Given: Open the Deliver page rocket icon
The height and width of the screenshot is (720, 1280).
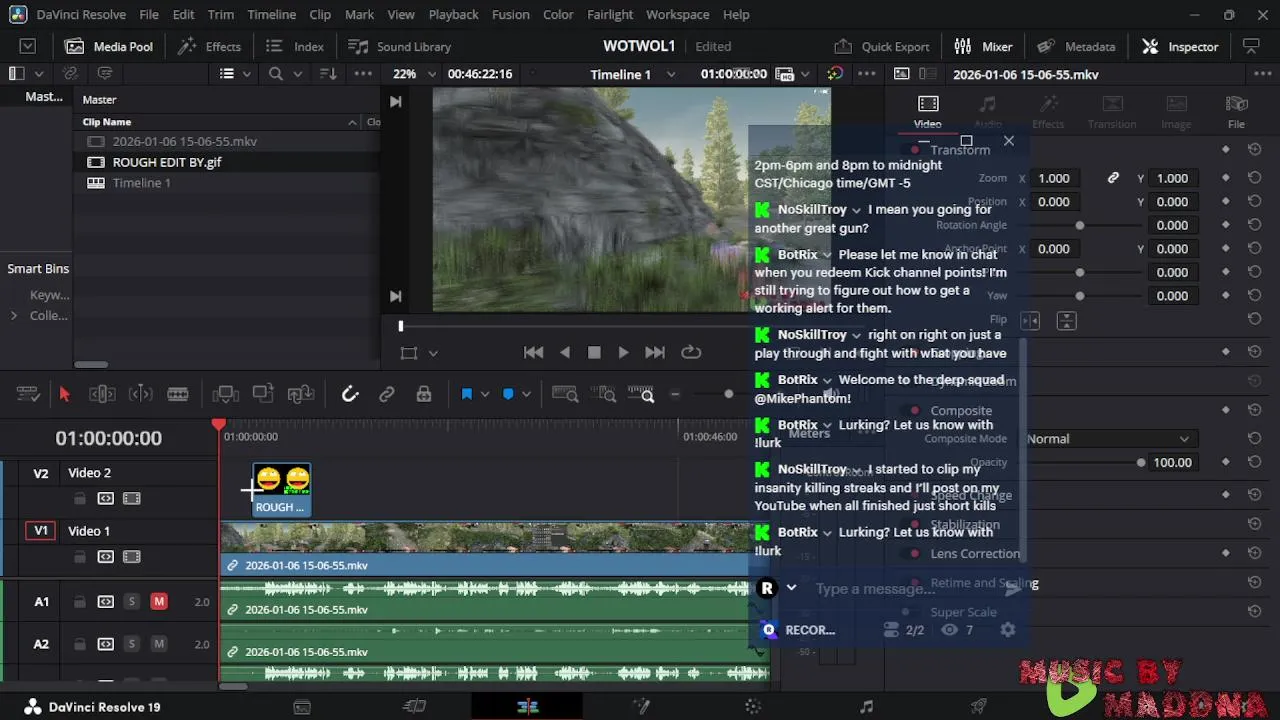Looking at the screenshot, I should 979,707.
